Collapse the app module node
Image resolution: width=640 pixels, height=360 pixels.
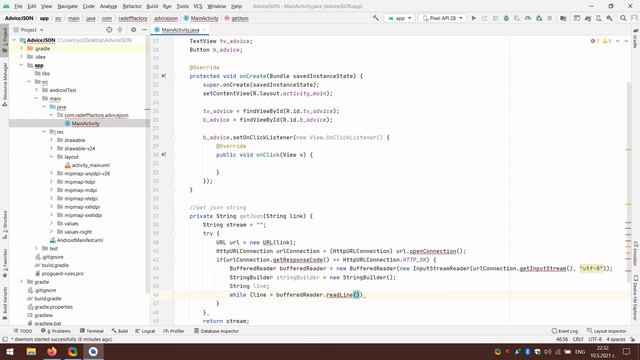[22, 65]
